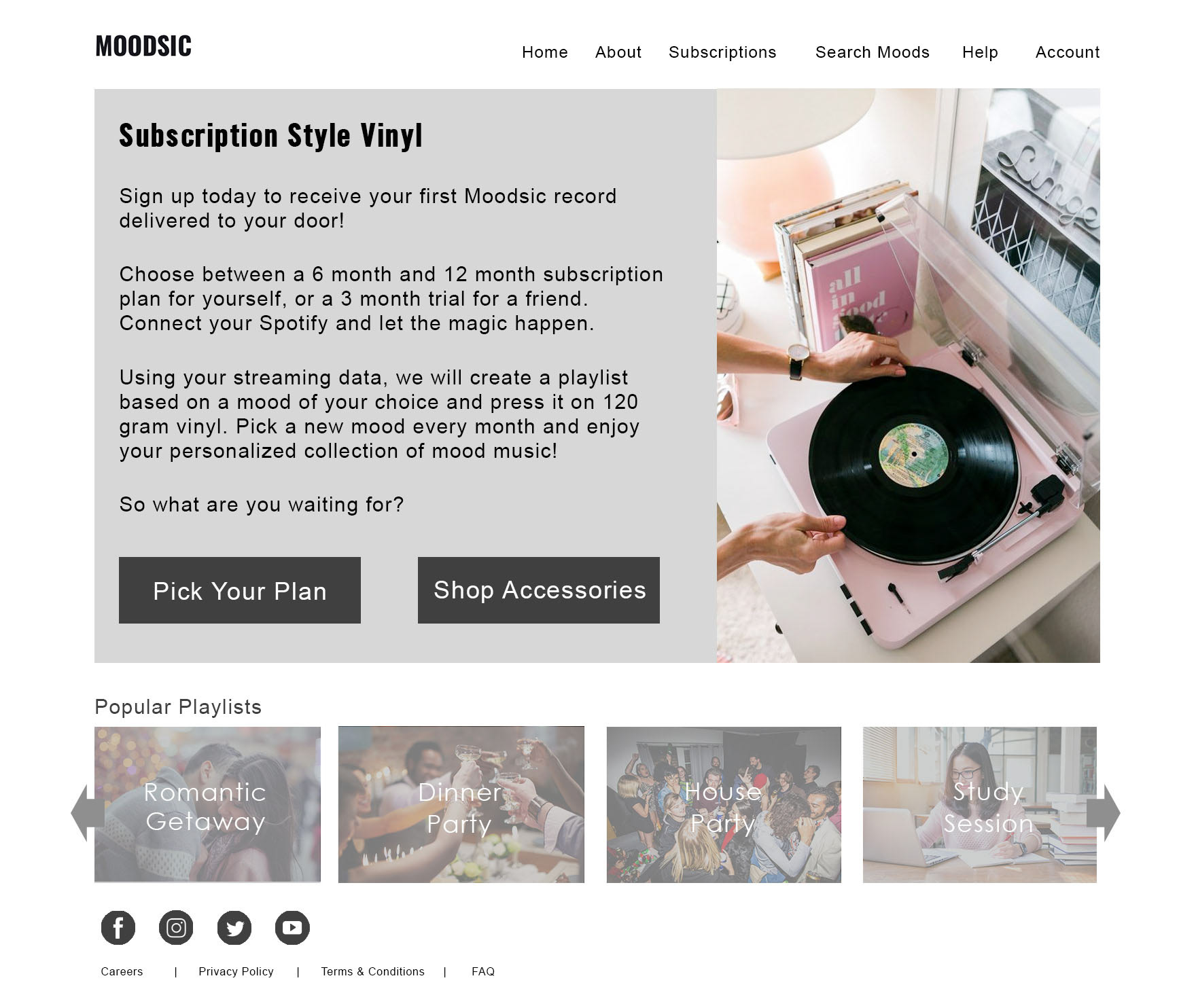
Task: Click the Shop Accessories button
Action: click(x=539, y=590)
